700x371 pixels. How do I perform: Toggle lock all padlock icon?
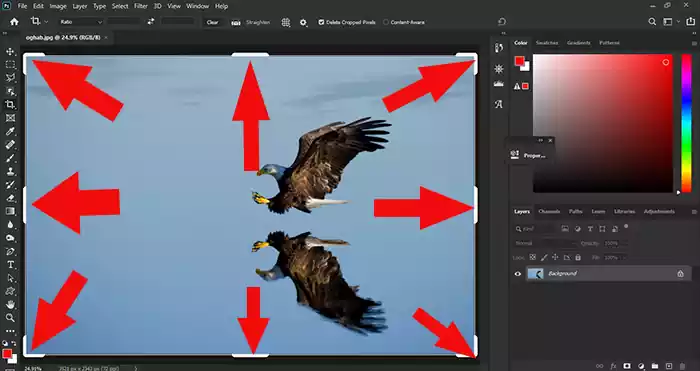coord(578,257)
